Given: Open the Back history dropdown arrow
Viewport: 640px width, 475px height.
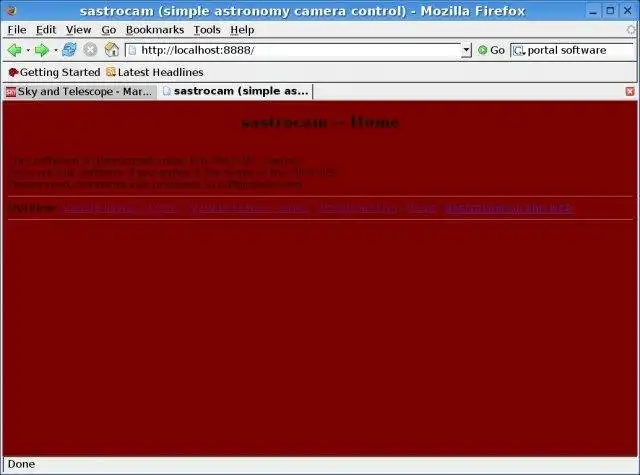Looking at the screenshot, I should point(28,51).
